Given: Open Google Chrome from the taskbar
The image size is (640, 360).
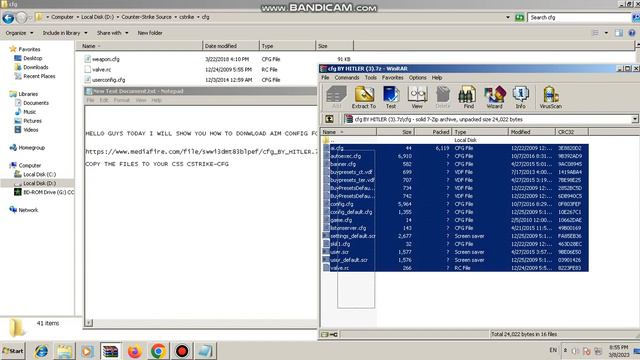Looking at the screenshot, I should tap(158, 351).
